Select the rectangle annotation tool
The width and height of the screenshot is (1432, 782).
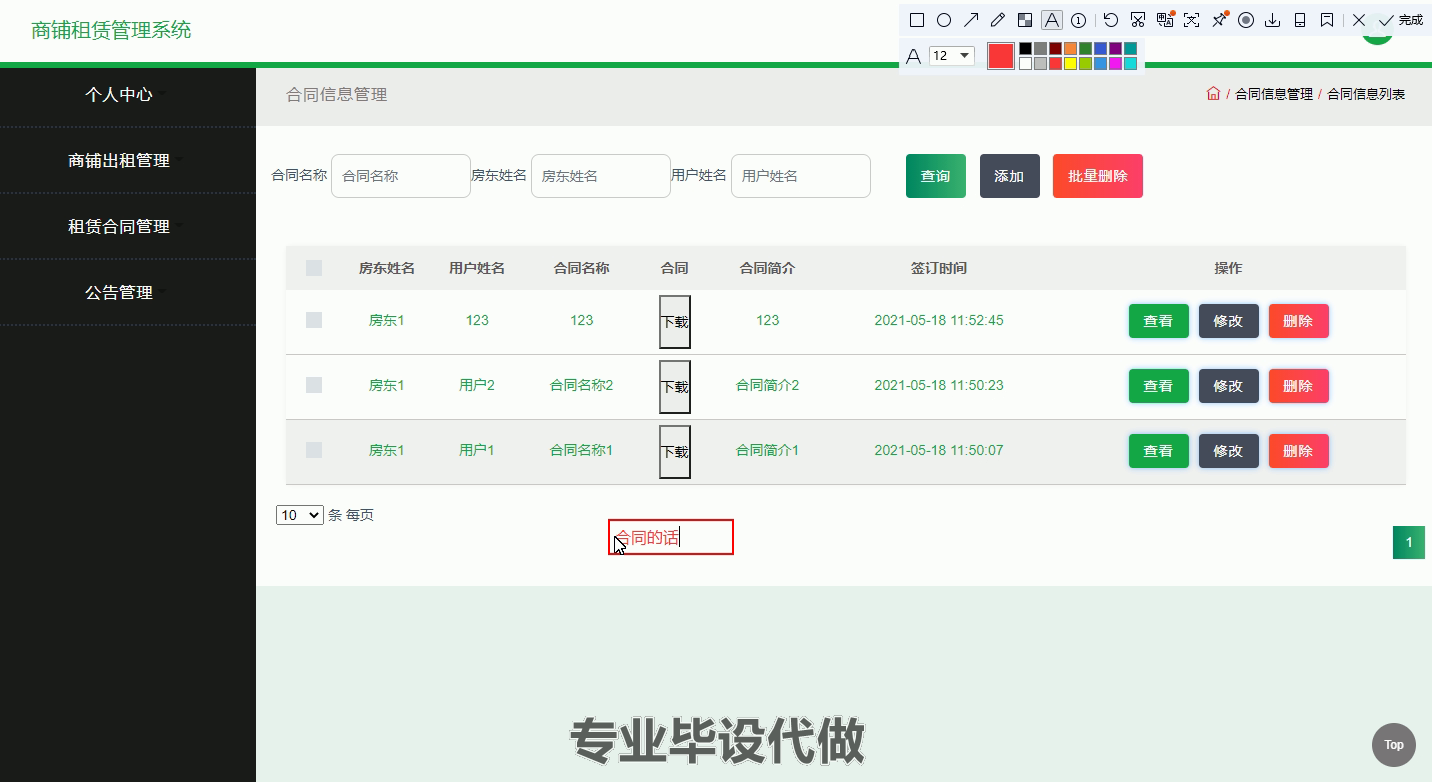[x=916, y=20]
